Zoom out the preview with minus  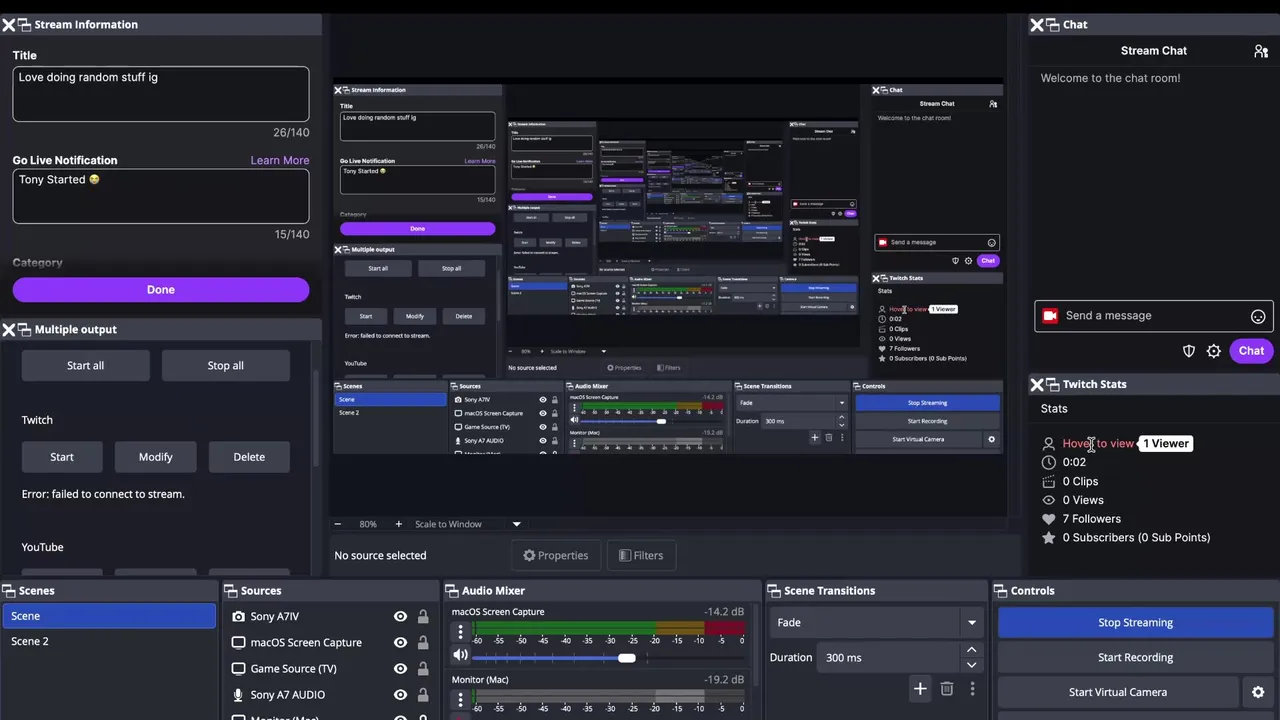click(338, 524)
